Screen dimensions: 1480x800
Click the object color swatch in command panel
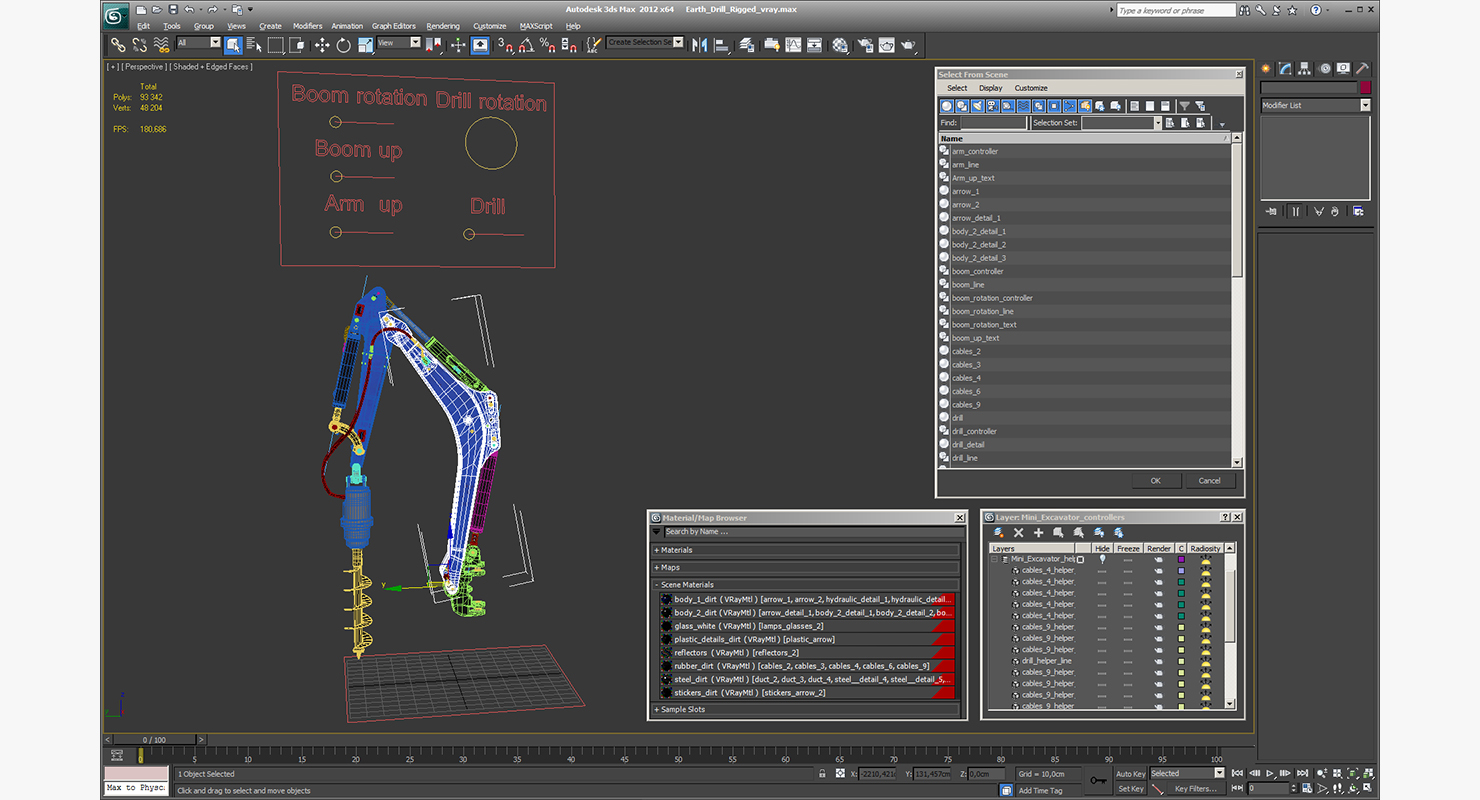pos(1365,88)
